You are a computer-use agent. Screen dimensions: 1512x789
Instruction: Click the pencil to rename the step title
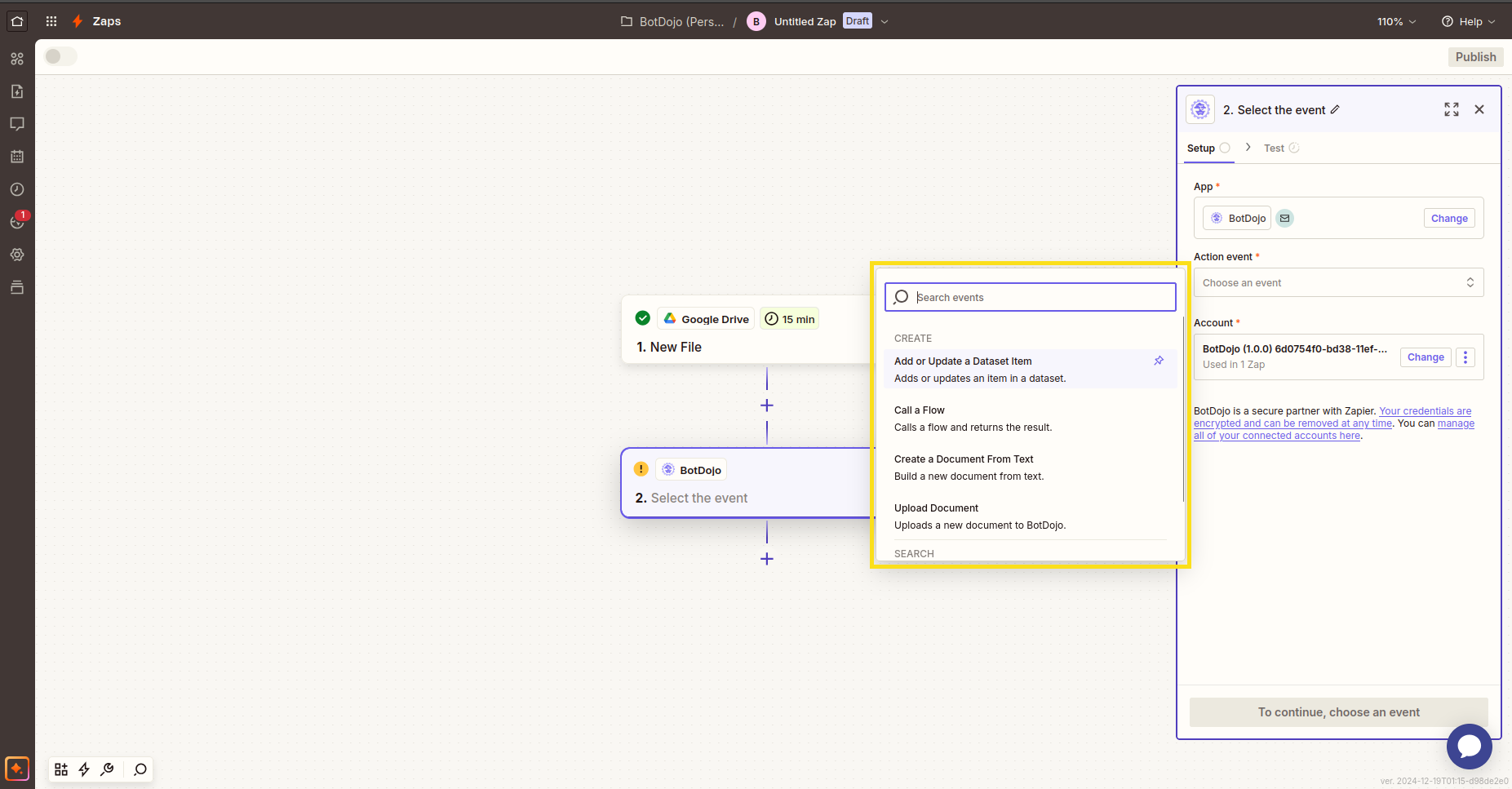pos(1335,109)
